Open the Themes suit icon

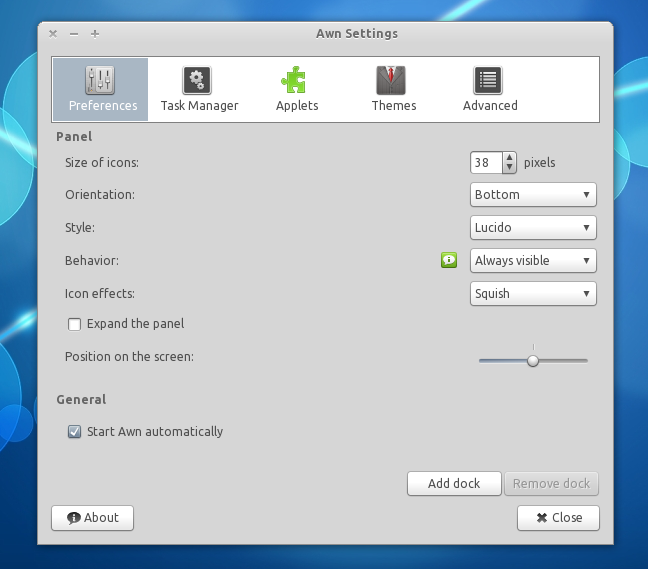(391, 80)
